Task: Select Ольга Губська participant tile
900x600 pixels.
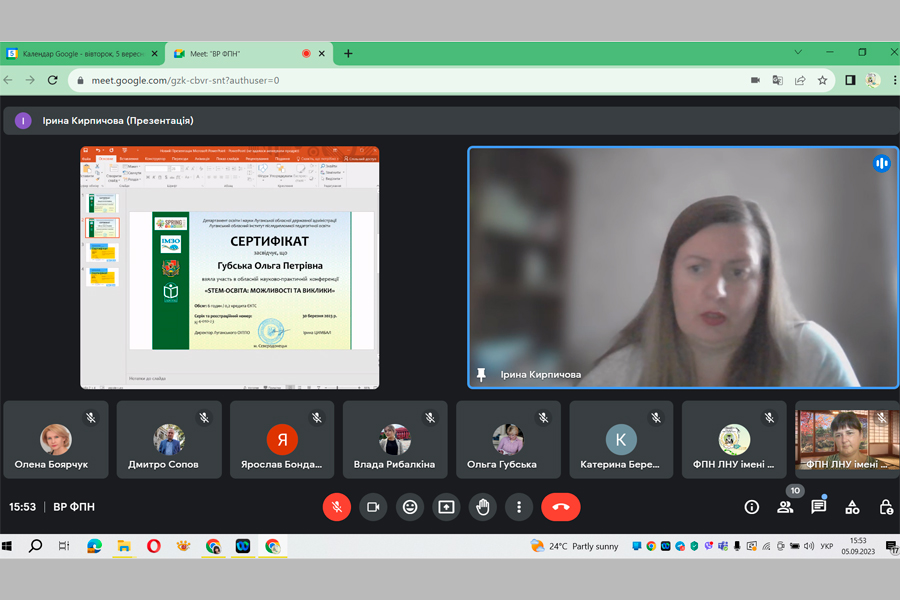Action: [x=508, y=440]
